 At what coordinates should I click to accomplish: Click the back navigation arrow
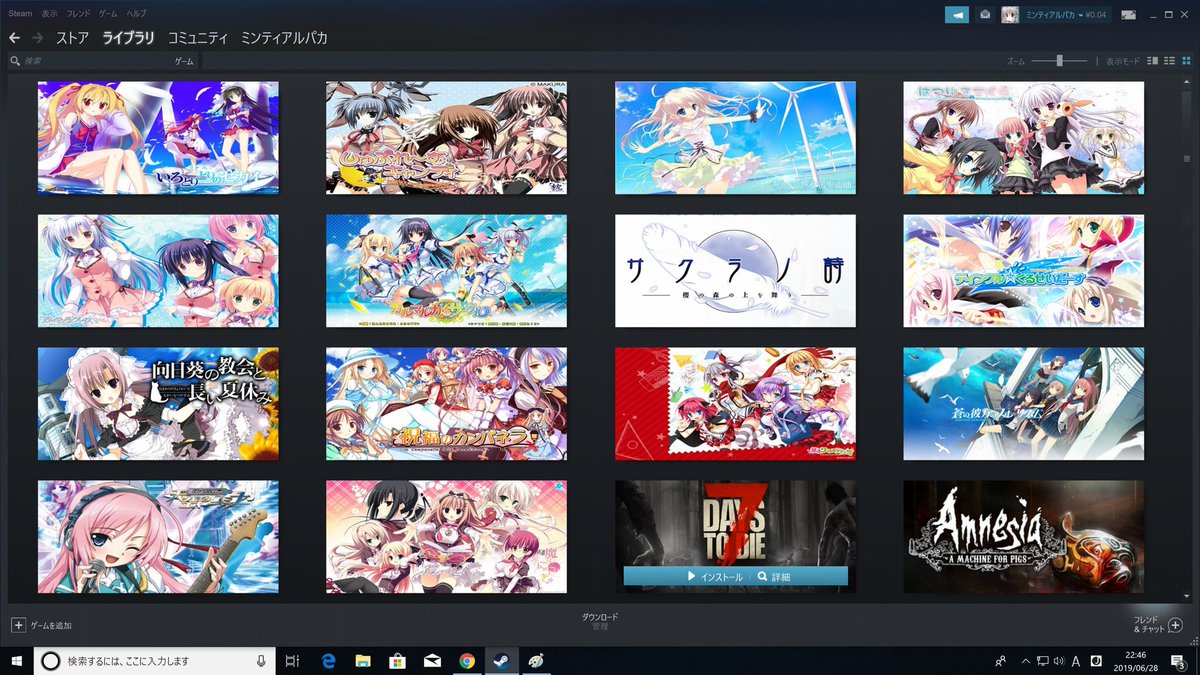(x=13, y=35)
